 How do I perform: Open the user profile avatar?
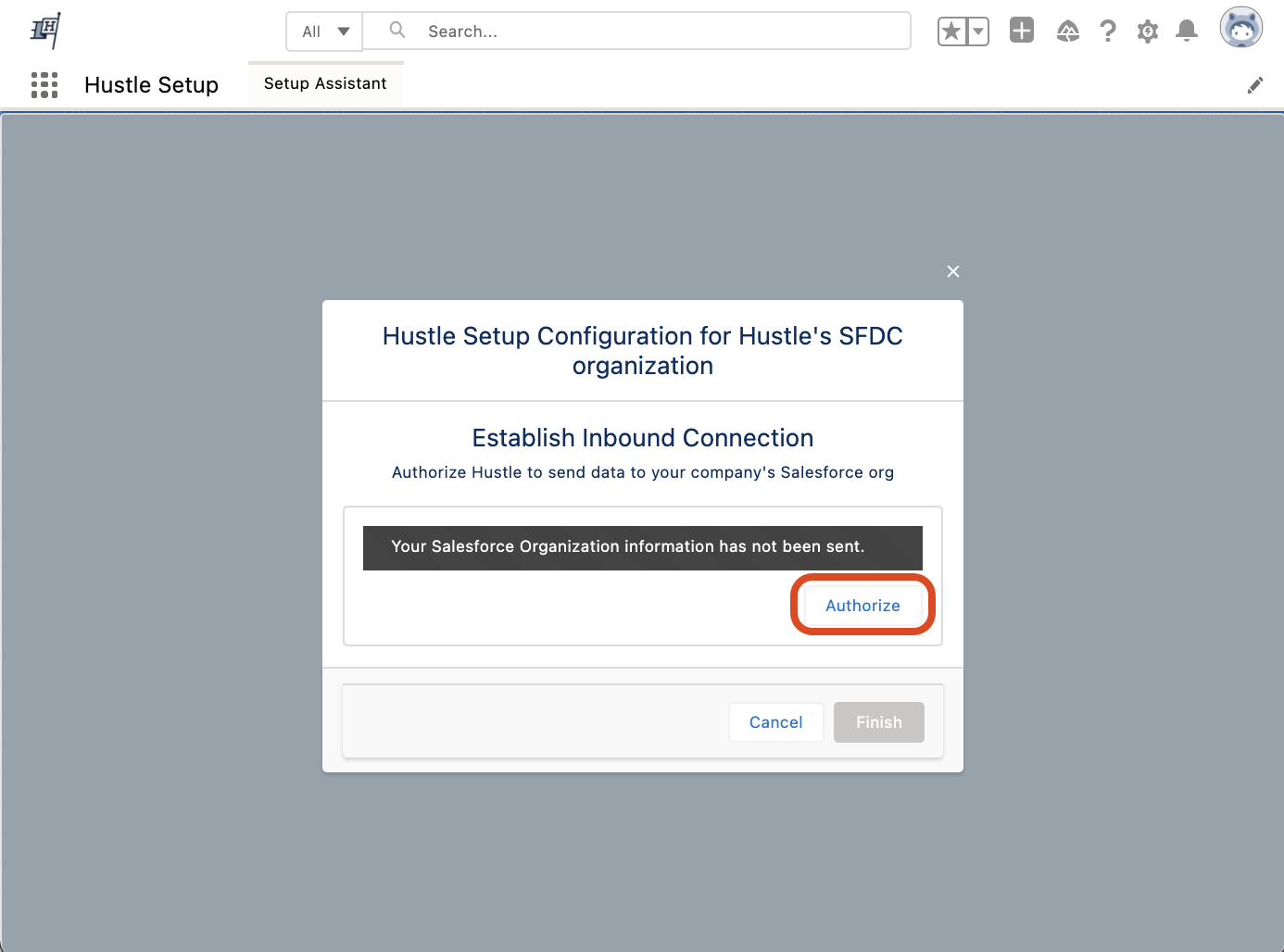(1241, 28)
